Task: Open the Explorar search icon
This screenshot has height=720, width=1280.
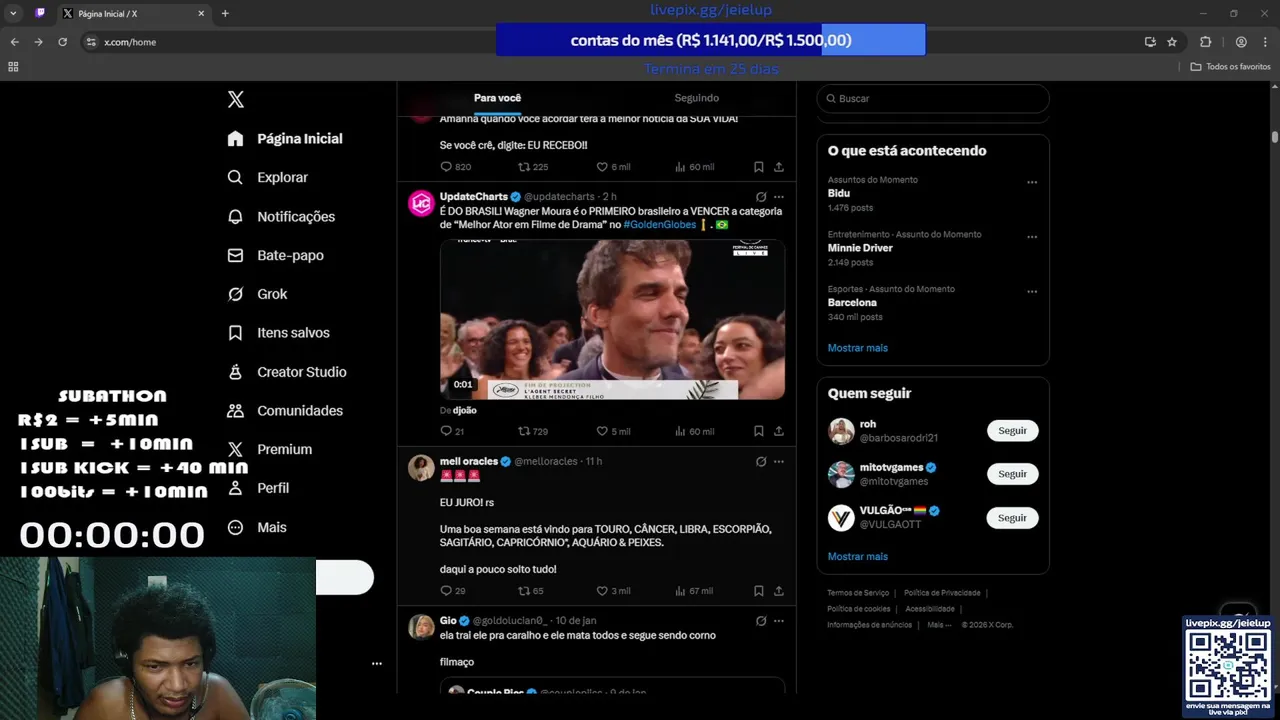Action: (235, 177)
